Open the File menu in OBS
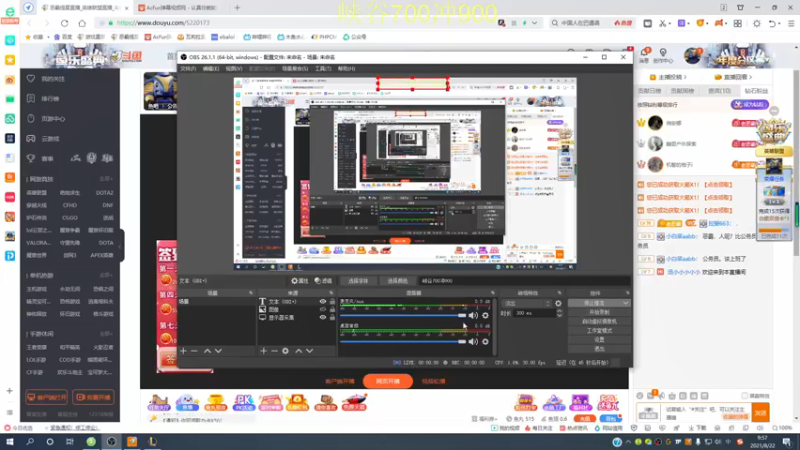The height and width of the screenshot is (450, 800). pyautogui.click(x=188, y=68)
